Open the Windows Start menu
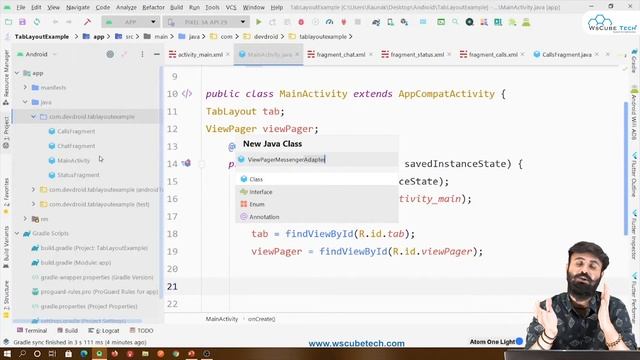Viewport: 640px width, 360px height. [7, 354]
